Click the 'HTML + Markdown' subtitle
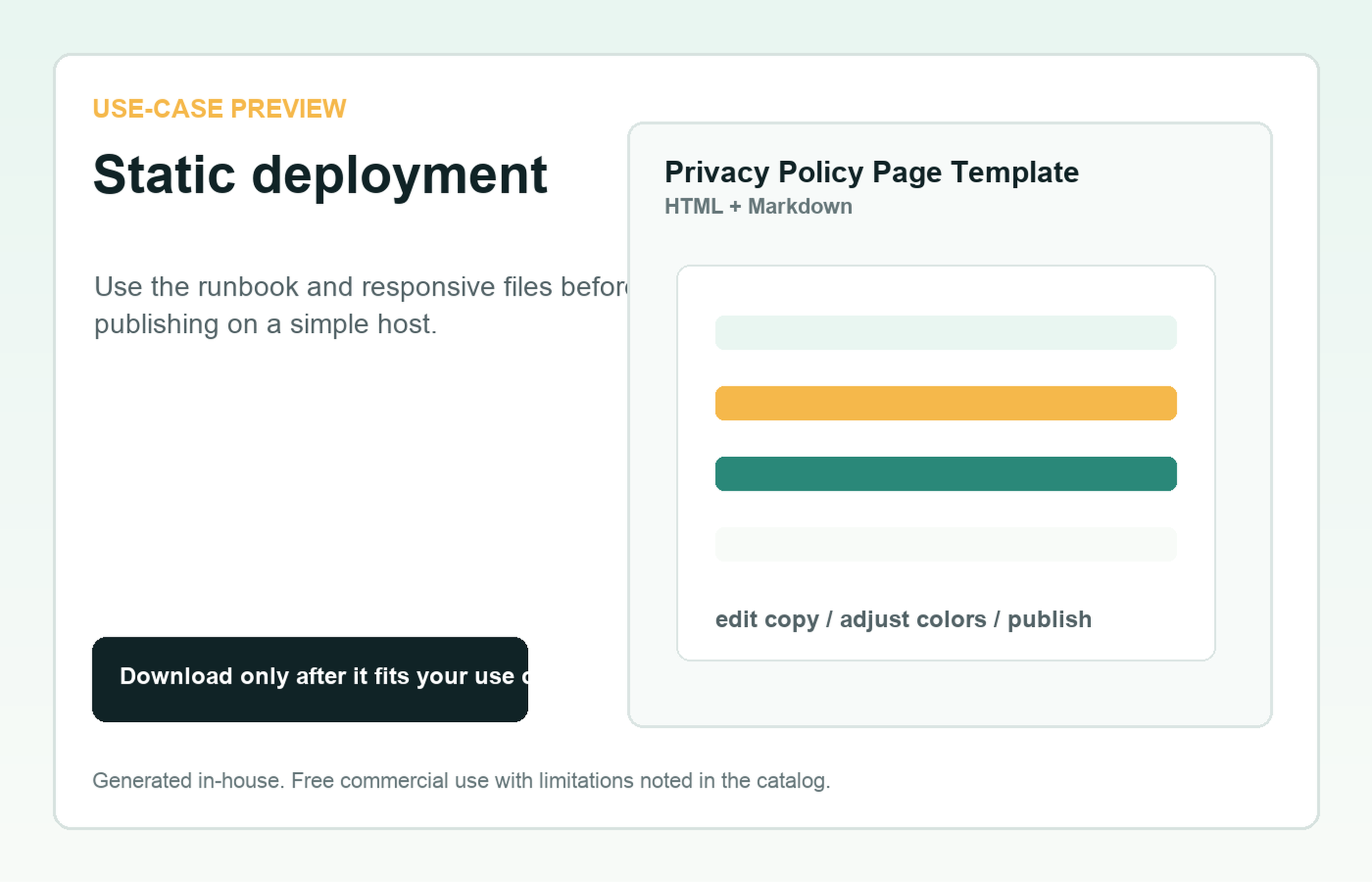The image size is (1372, 882). (758, 206)
